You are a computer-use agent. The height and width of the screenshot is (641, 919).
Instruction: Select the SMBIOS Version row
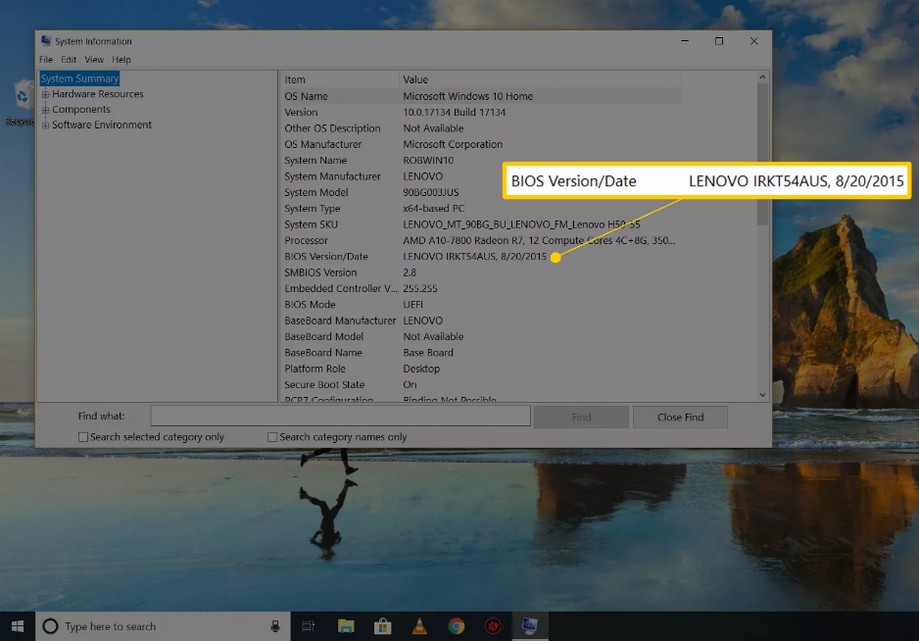click(x=481, y=272)
